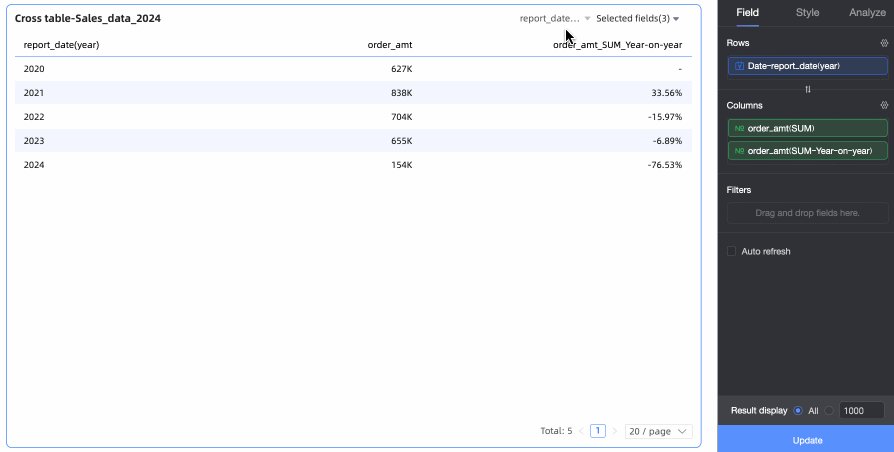Click the -6.89% value cell

pyautogui.click(x=667, y=141)
